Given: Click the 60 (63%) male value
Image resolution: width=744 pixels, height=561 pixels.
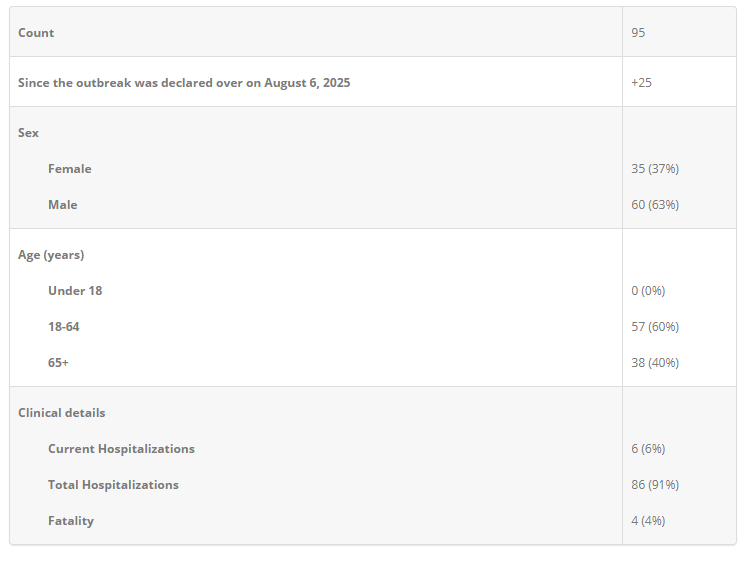Looking at the screenshot, I should (655, 205).
